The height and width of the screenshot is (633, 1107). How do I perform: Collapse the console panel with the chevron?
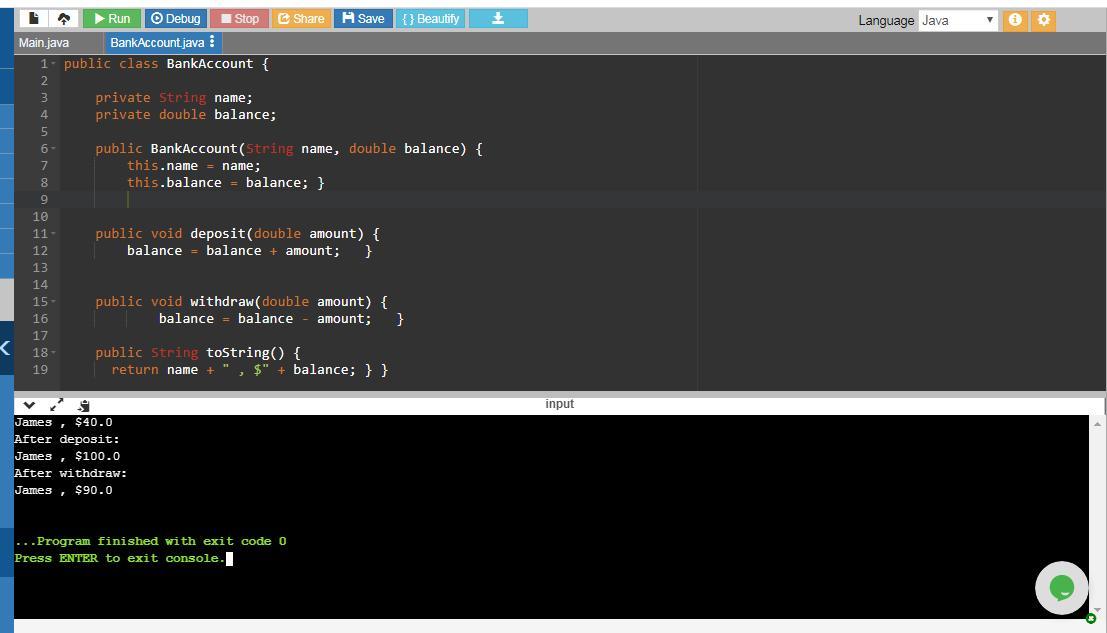click(29, 405)
